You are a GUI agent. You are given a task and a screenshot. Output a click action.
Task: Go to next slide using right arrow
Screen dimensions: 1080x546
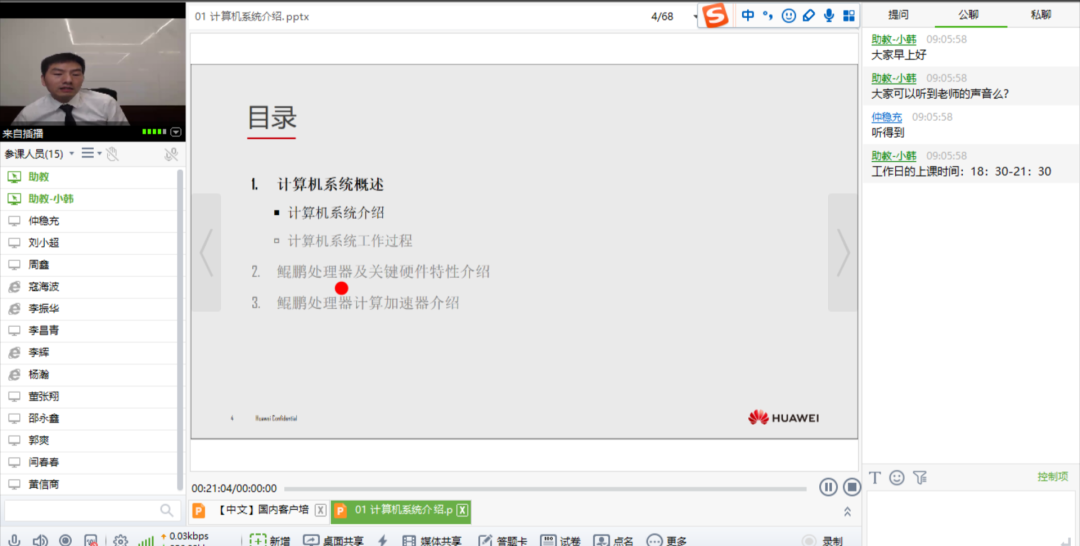coord(842,253)
